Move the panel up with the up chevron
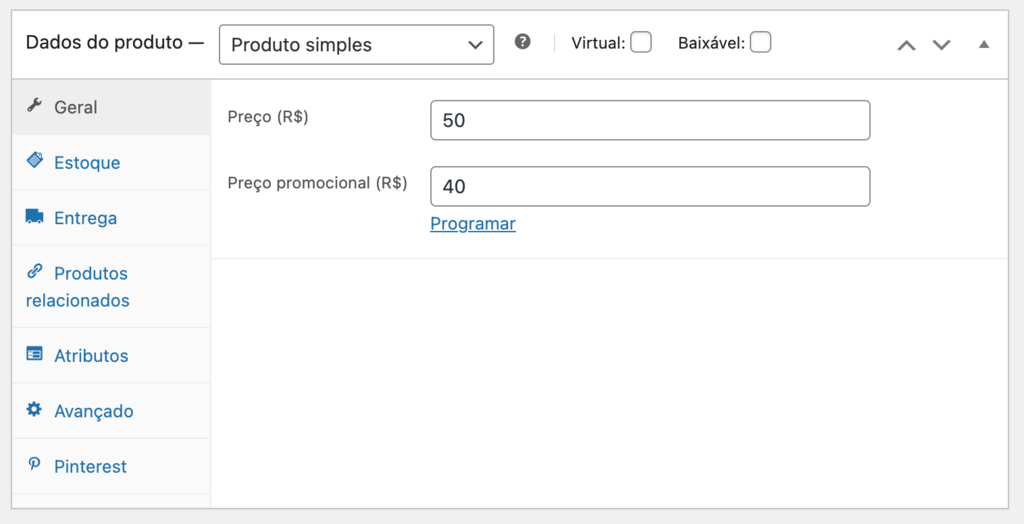This screenshot has width=1024, height=524. (906, 45)
